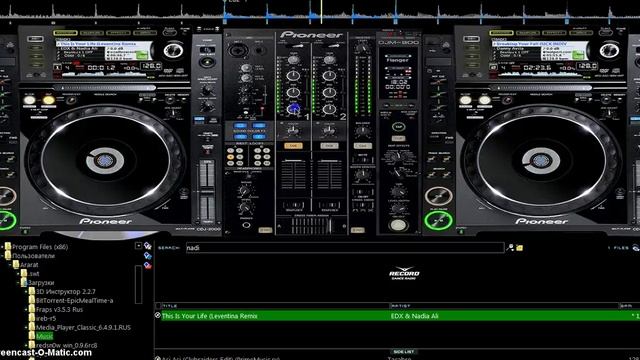Click the right deck loop IN button
This screenshot has height=360, width=640.
(x=466, y=100)
